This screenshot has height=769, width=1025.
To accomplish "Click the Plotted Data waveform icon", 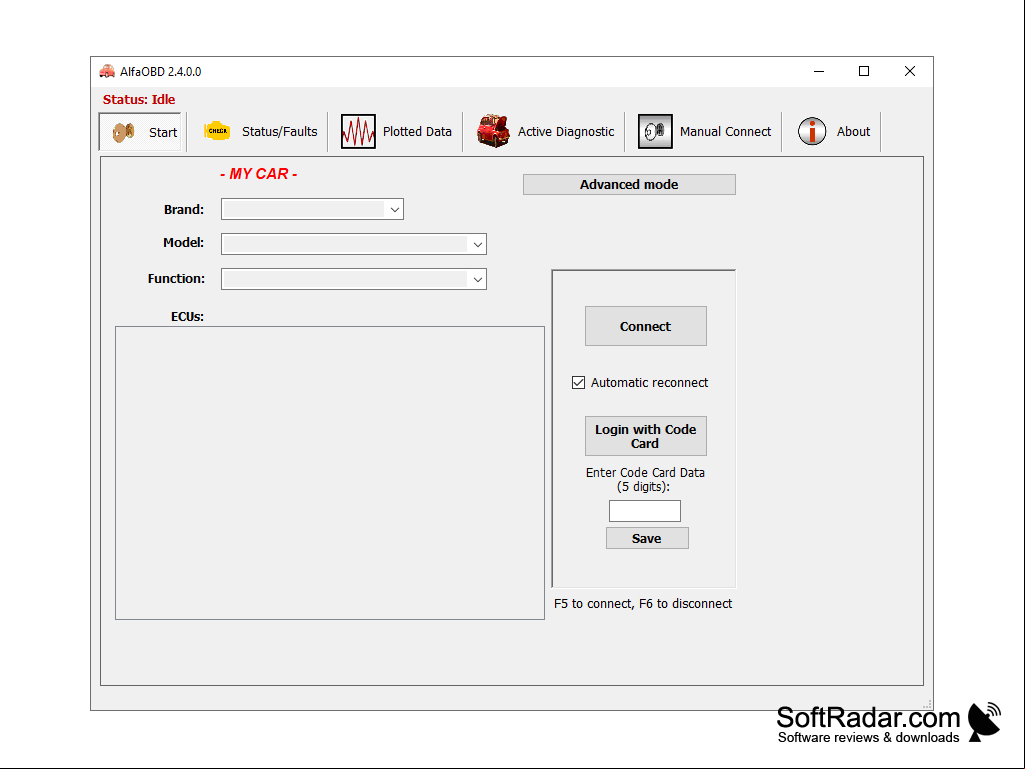I will (x=358, y=131).
